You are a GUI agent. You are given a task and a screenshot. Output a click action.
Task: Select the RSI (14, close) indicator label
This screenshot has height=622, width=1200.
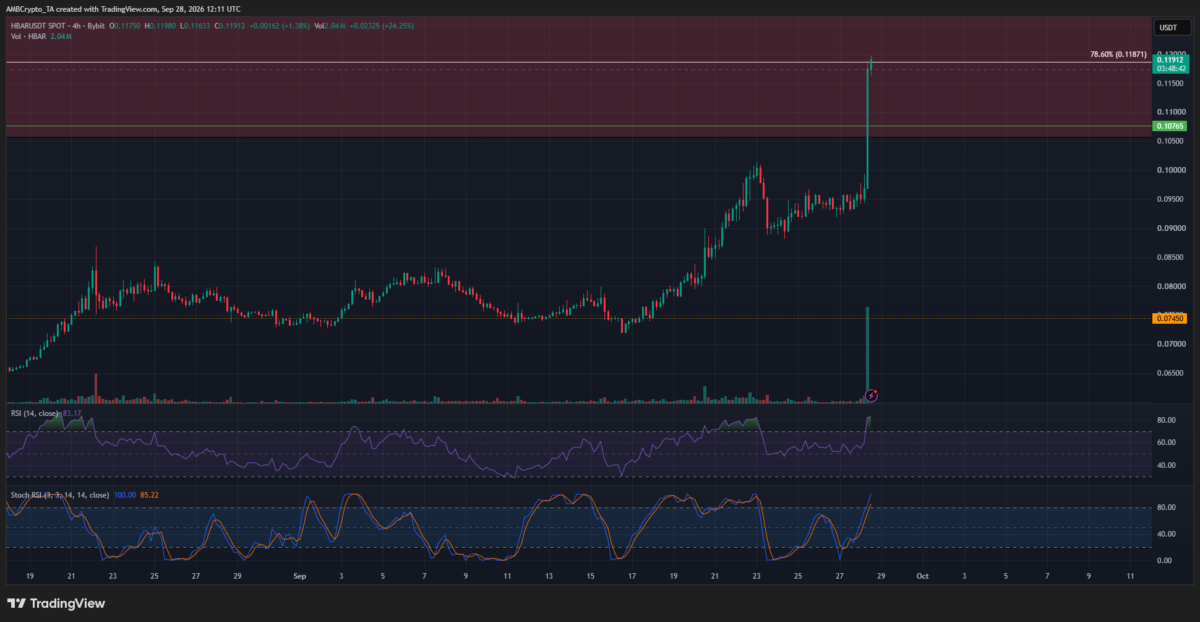pyautogui.click(x=33, y=411)
